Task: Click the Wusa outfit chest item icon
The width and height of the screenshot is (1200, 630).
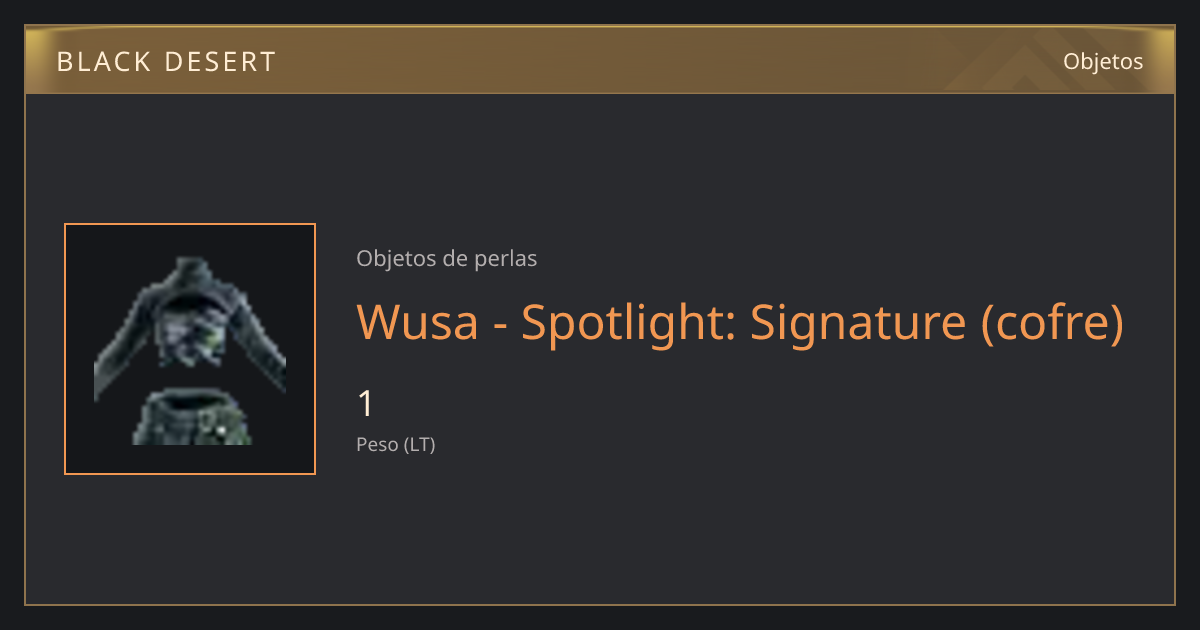Action: point(190,349)
